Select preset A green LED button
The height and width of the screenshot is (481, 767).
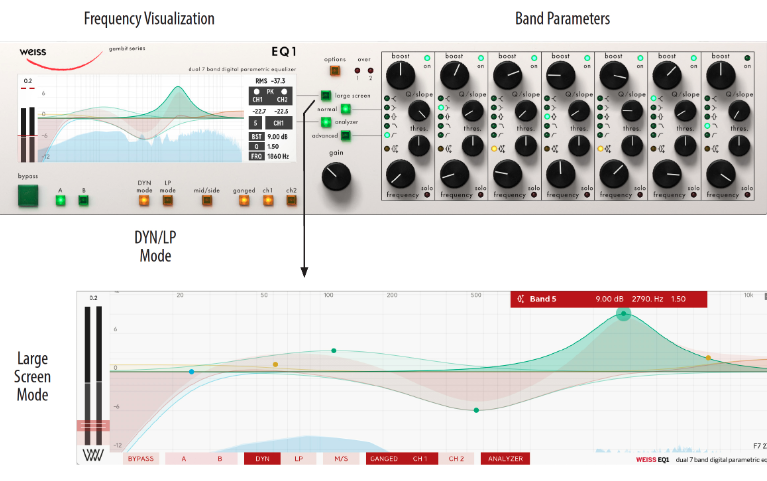pos(60,200)
